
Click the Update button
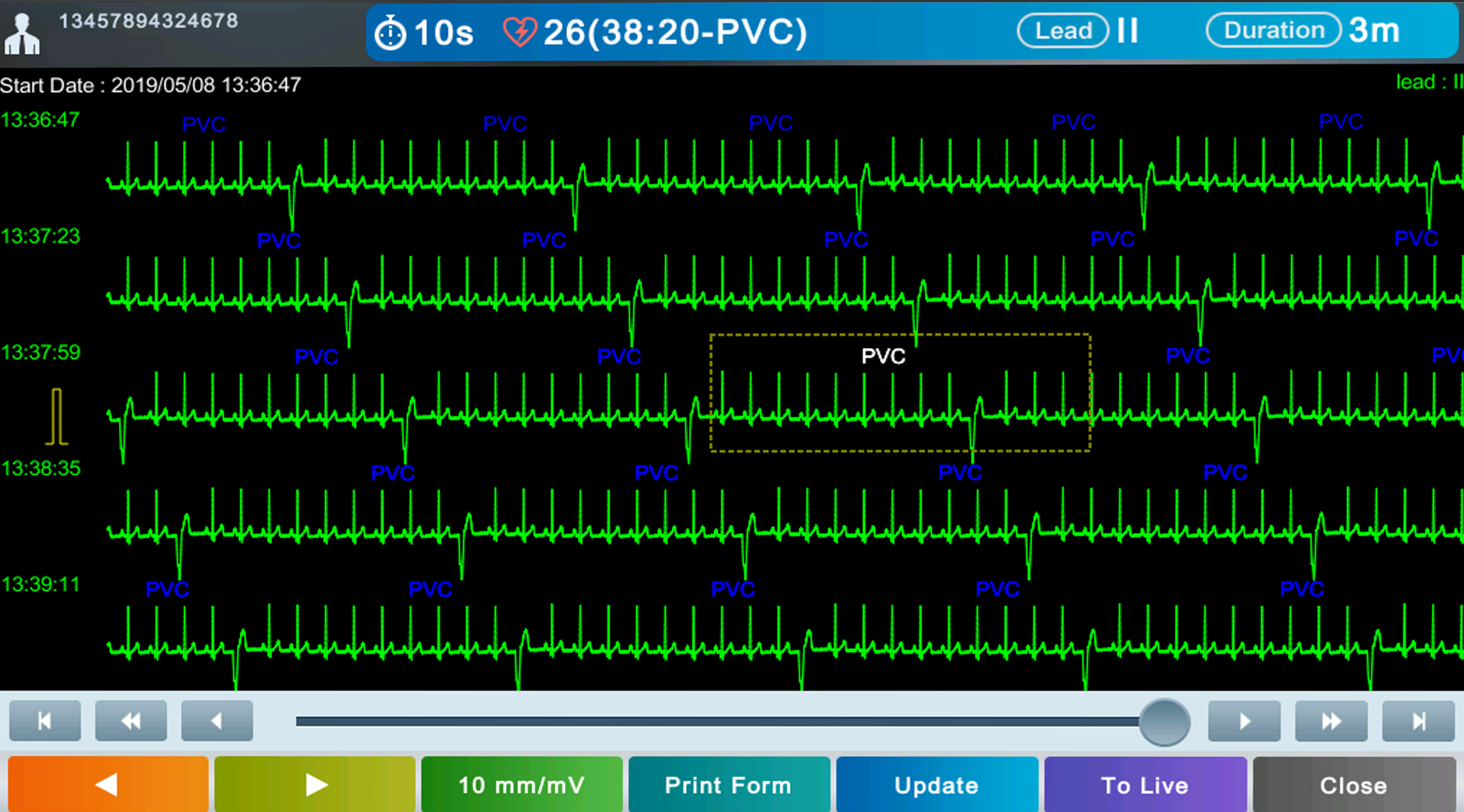pos(937,785)
